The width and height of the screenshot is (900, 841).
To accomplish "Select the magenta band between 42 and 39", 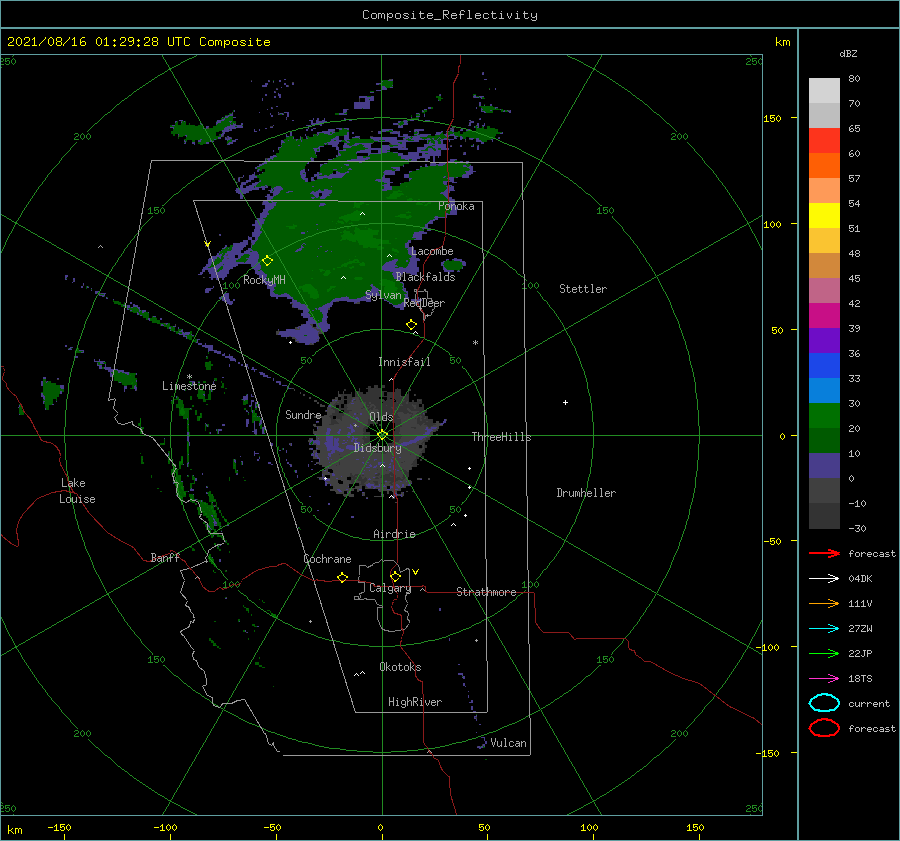I will (x=824, y=316).
